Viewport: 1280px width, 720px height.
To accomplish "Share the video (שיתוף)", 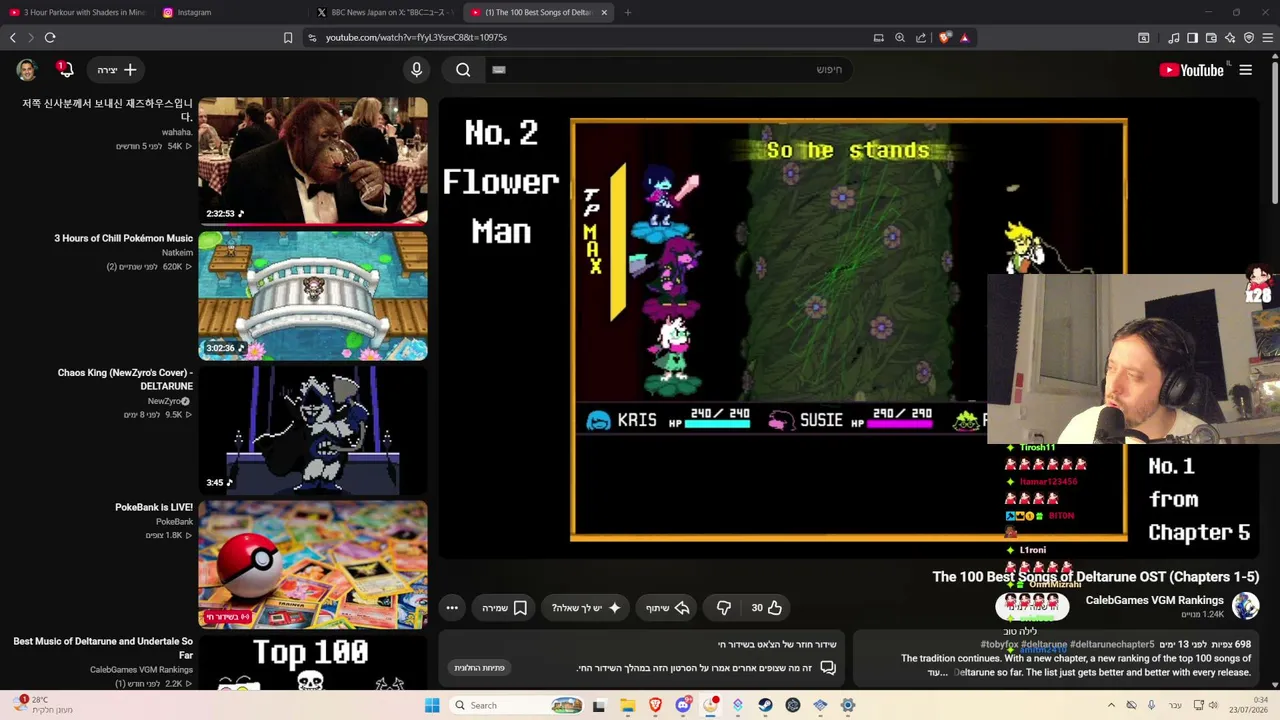I will [668, 608].
